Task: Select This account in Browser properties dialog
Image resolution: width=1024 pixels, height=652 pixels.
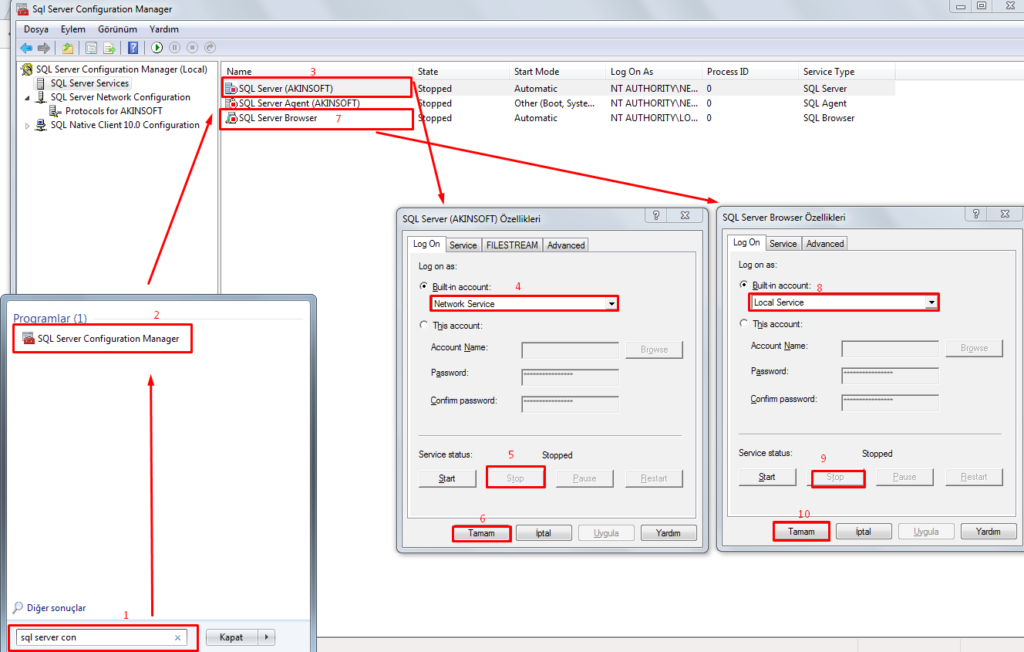Action: [744, 323]
